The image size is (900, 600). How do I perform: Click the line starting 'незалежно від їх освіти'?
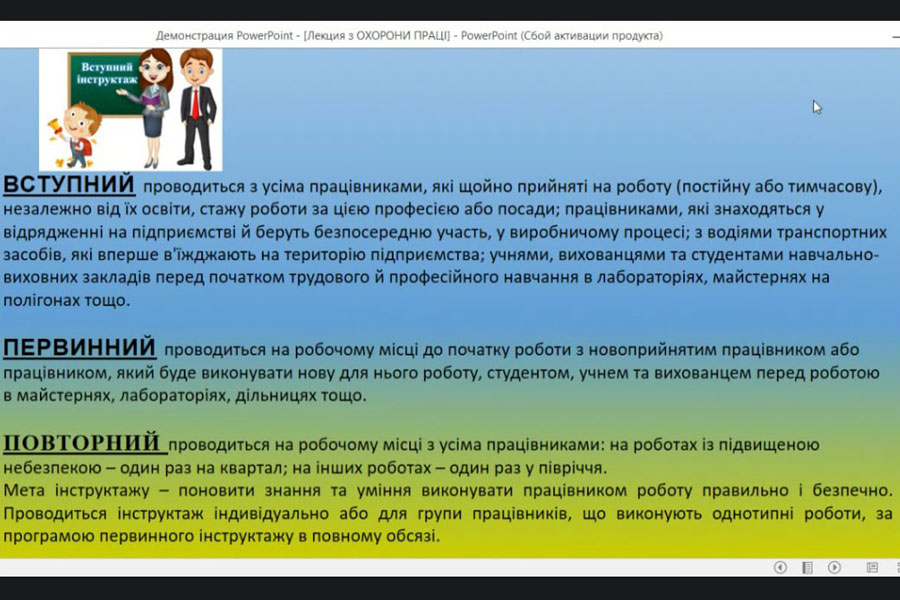413,210
